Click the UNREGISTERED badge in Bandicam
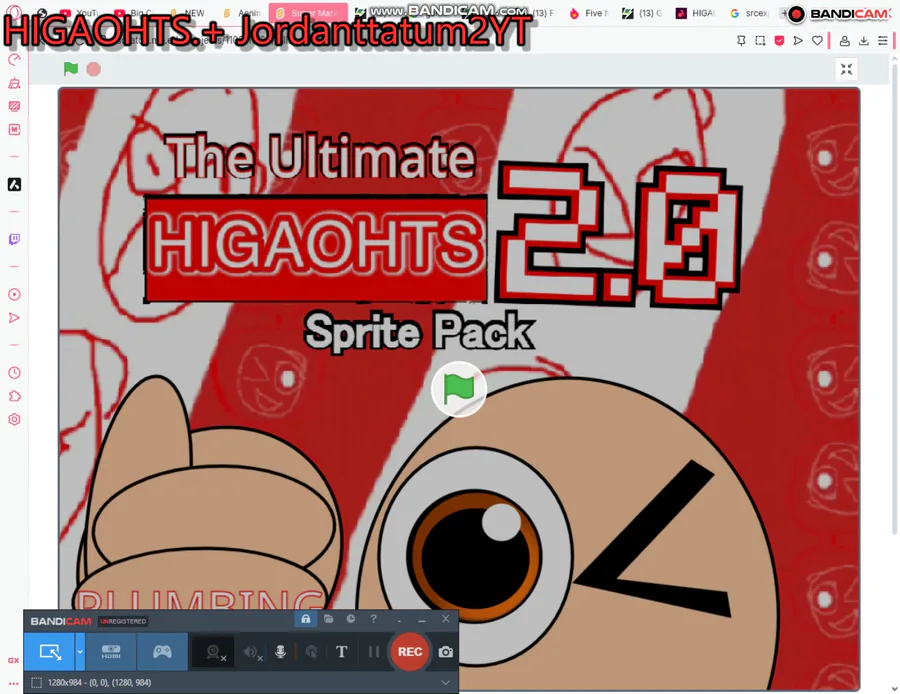900x694 pixels. point(123,621)
